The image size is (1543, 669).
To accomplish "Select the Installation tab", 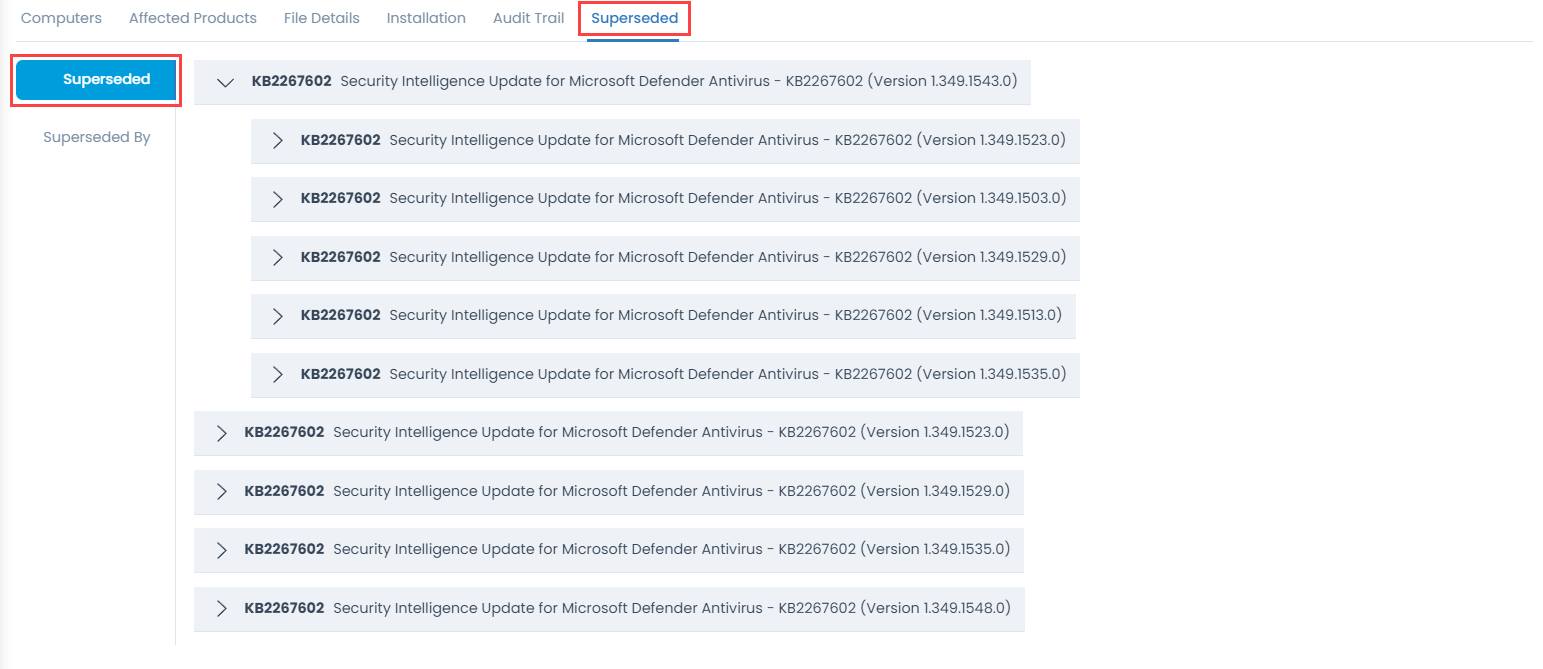I will pos(426,18).
